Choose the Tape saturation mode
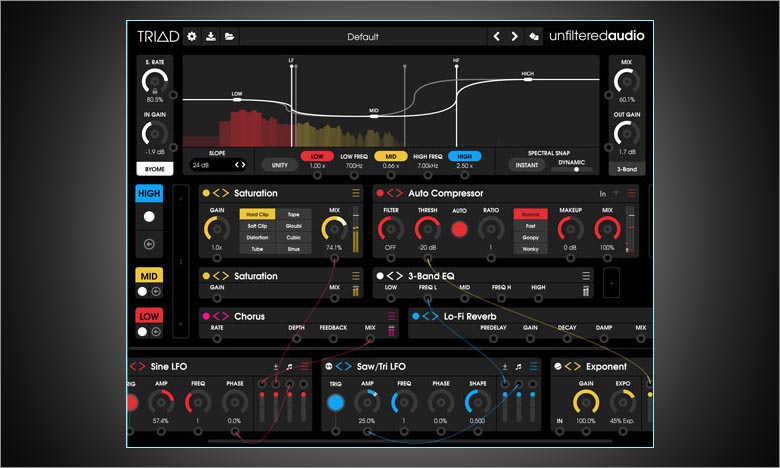 (x=293, y=214)
